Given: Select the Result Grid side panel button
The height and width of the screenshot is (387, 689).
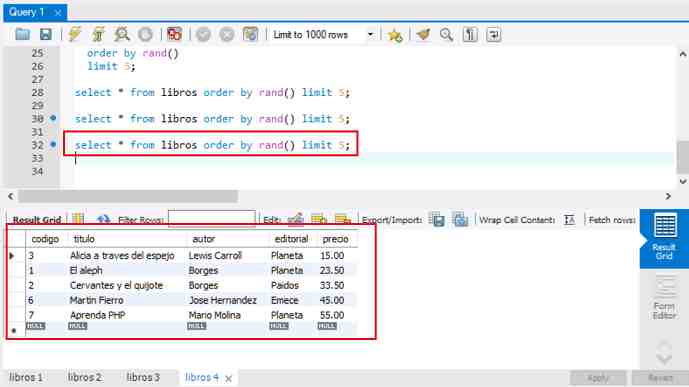Looking at the screenshot, I should (x=664, y=238).
